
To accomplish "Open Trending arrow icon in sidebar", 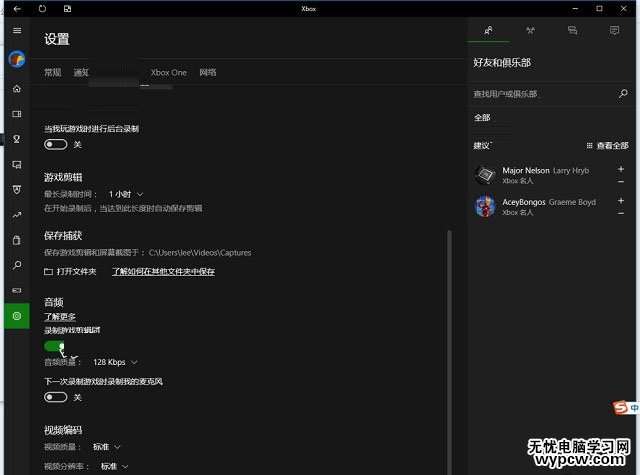I will pyautogui.click(x=17, y=215).
